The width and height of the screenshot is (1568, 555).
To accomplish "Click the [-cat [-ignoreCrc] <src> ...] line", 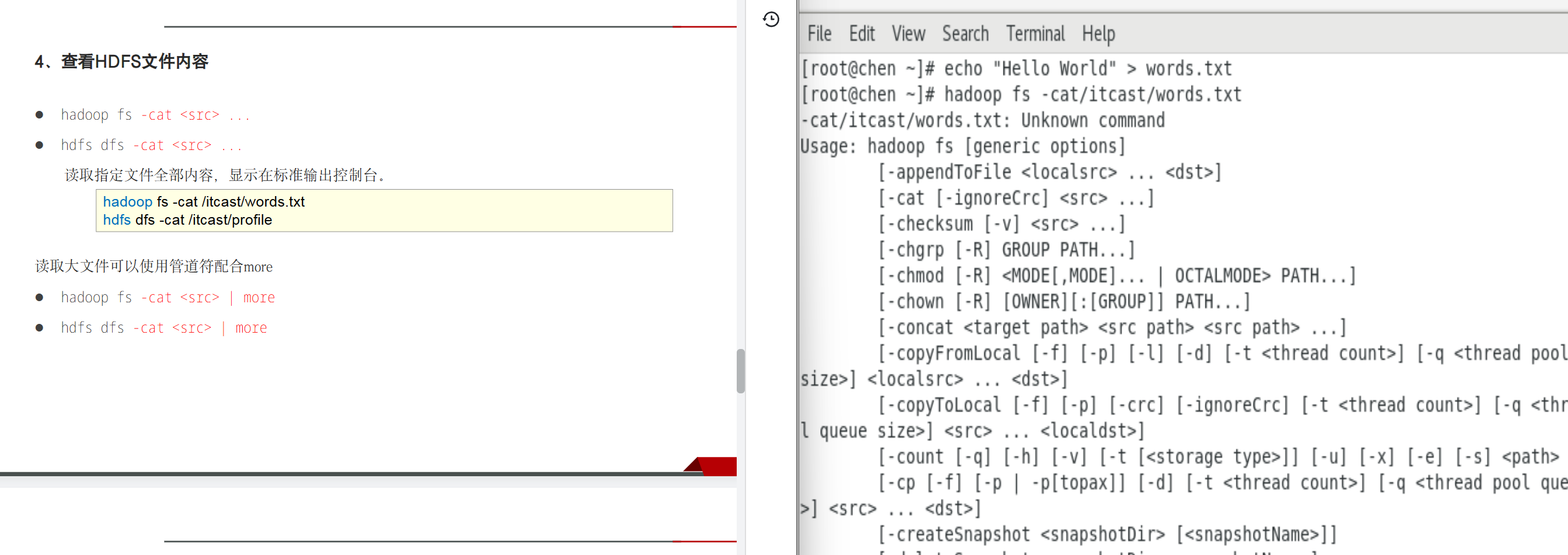I will pyautogui.click(x=1016, y=198).
